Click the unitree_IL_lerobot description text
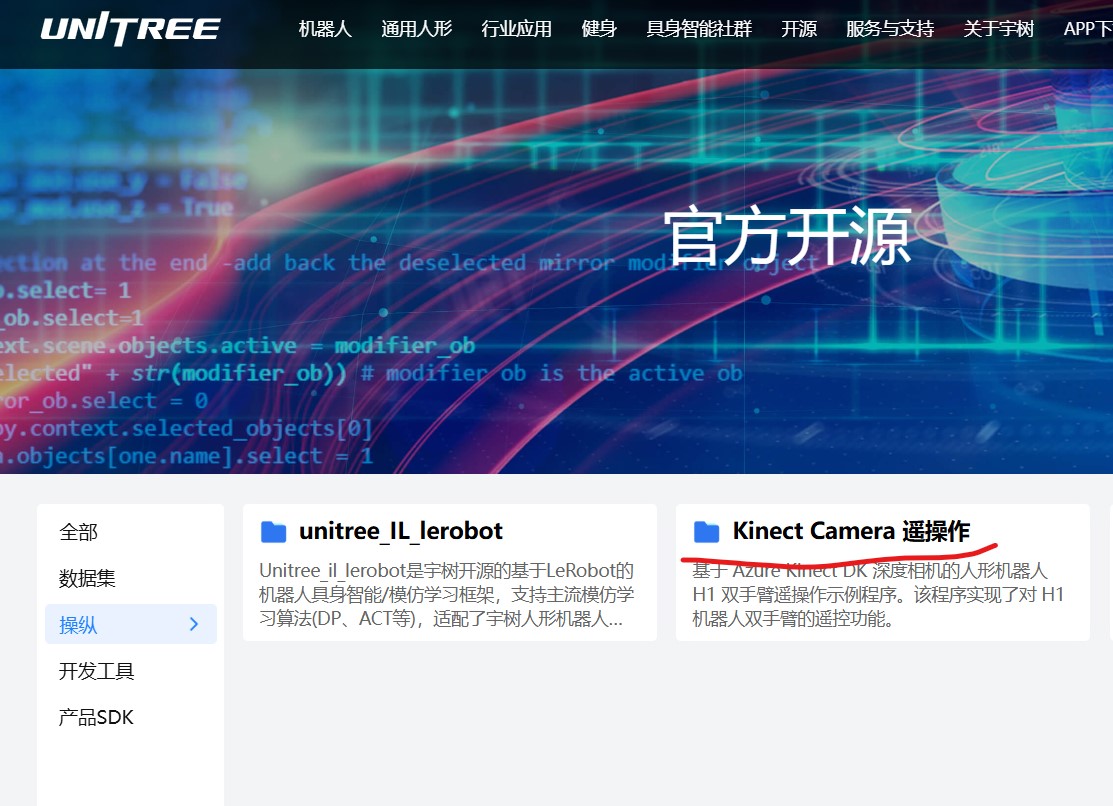This screenshot has width=1113, height=806. click(446, 594)
